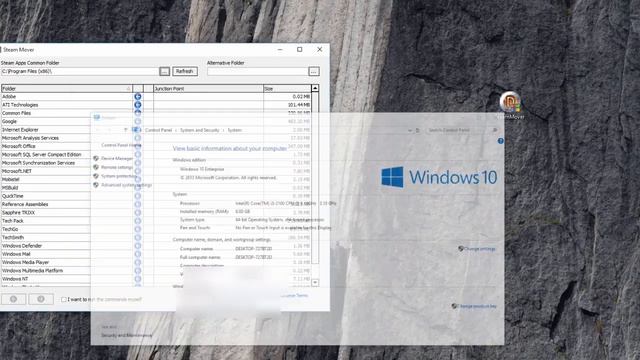Select System breadcrumb segment

[x=234, y=130]
